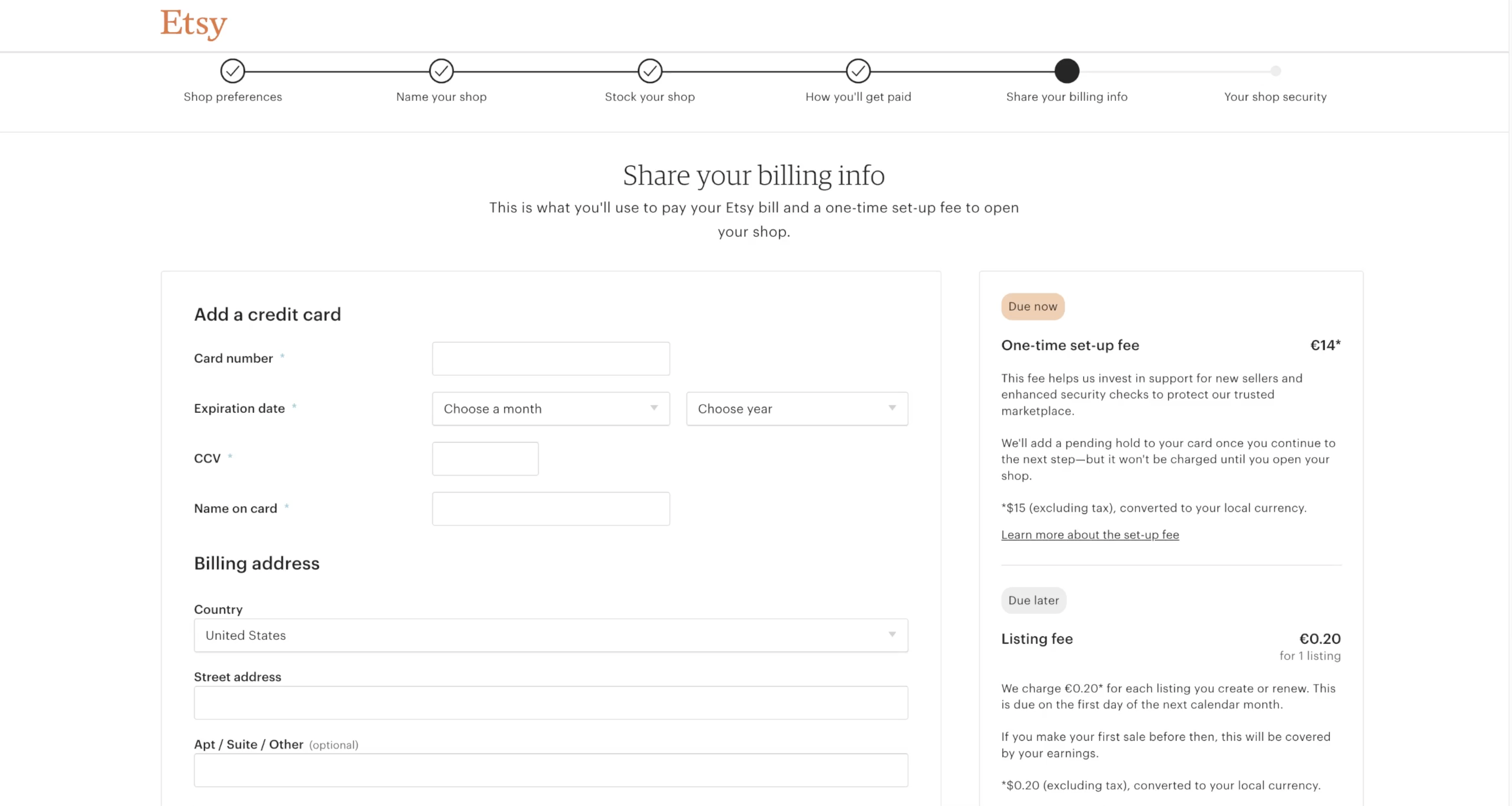Click the Name your shop checkmark icon
This screenshot has height=806, width=1512.
pos(441,71)
